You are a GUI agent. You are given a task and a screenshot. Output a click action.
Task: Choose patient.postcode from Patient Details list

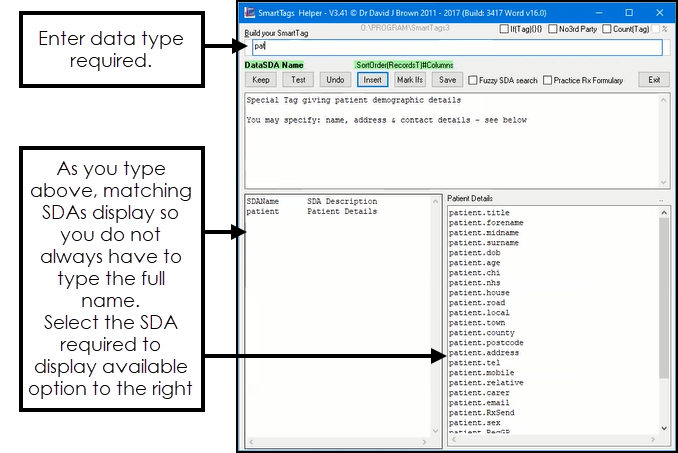point(486,343)
